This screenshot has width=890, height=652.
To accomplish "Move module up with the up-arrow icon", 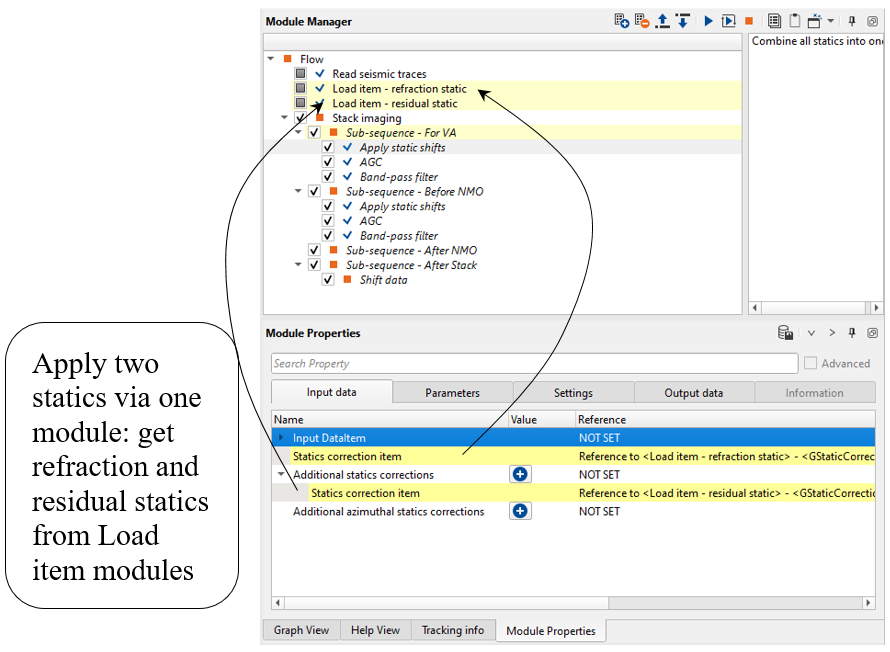I will (662, 21).
